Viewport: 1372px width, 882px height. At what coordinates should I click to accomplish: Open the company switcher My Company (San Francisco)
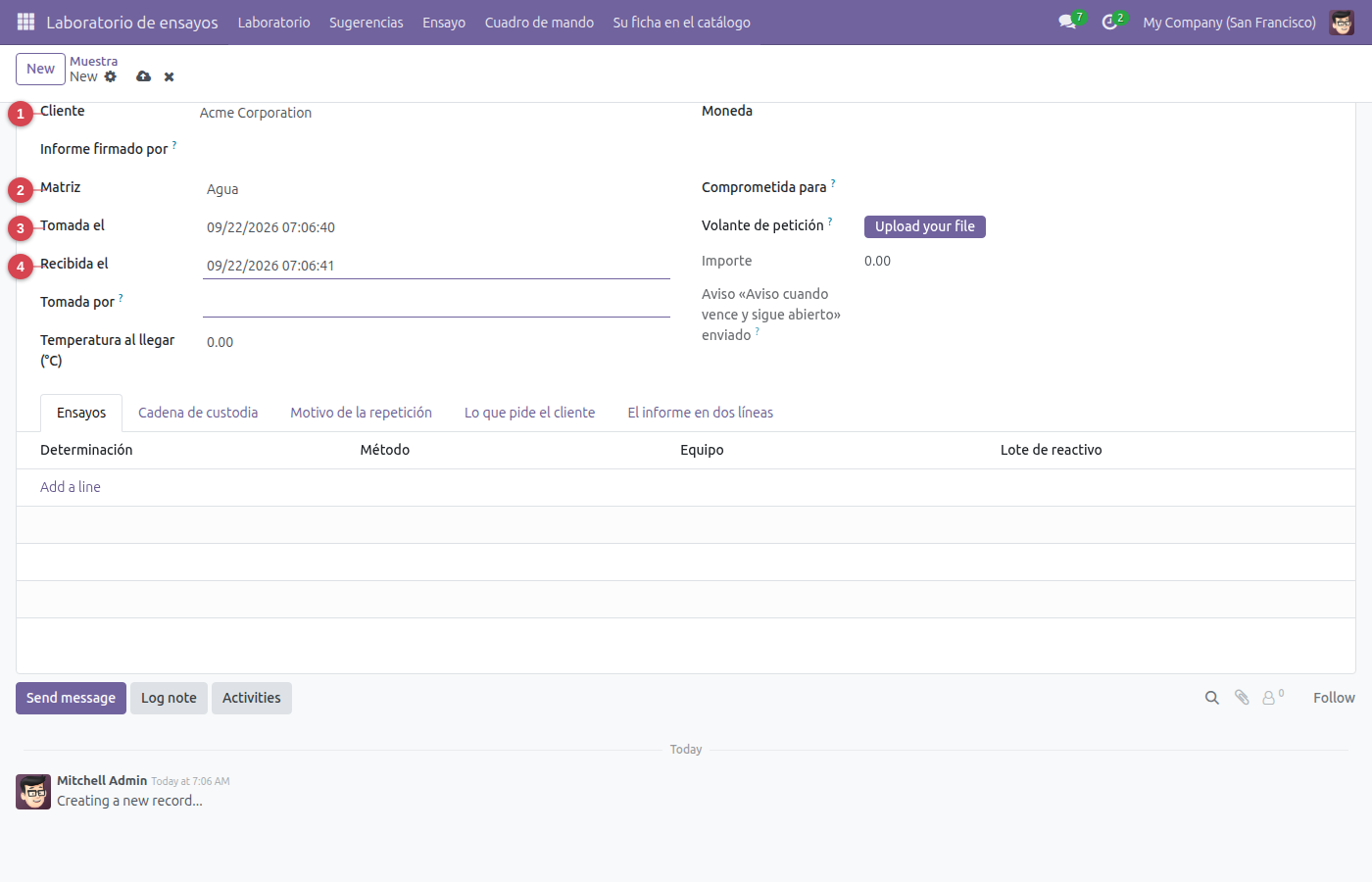click(1230, 22)
